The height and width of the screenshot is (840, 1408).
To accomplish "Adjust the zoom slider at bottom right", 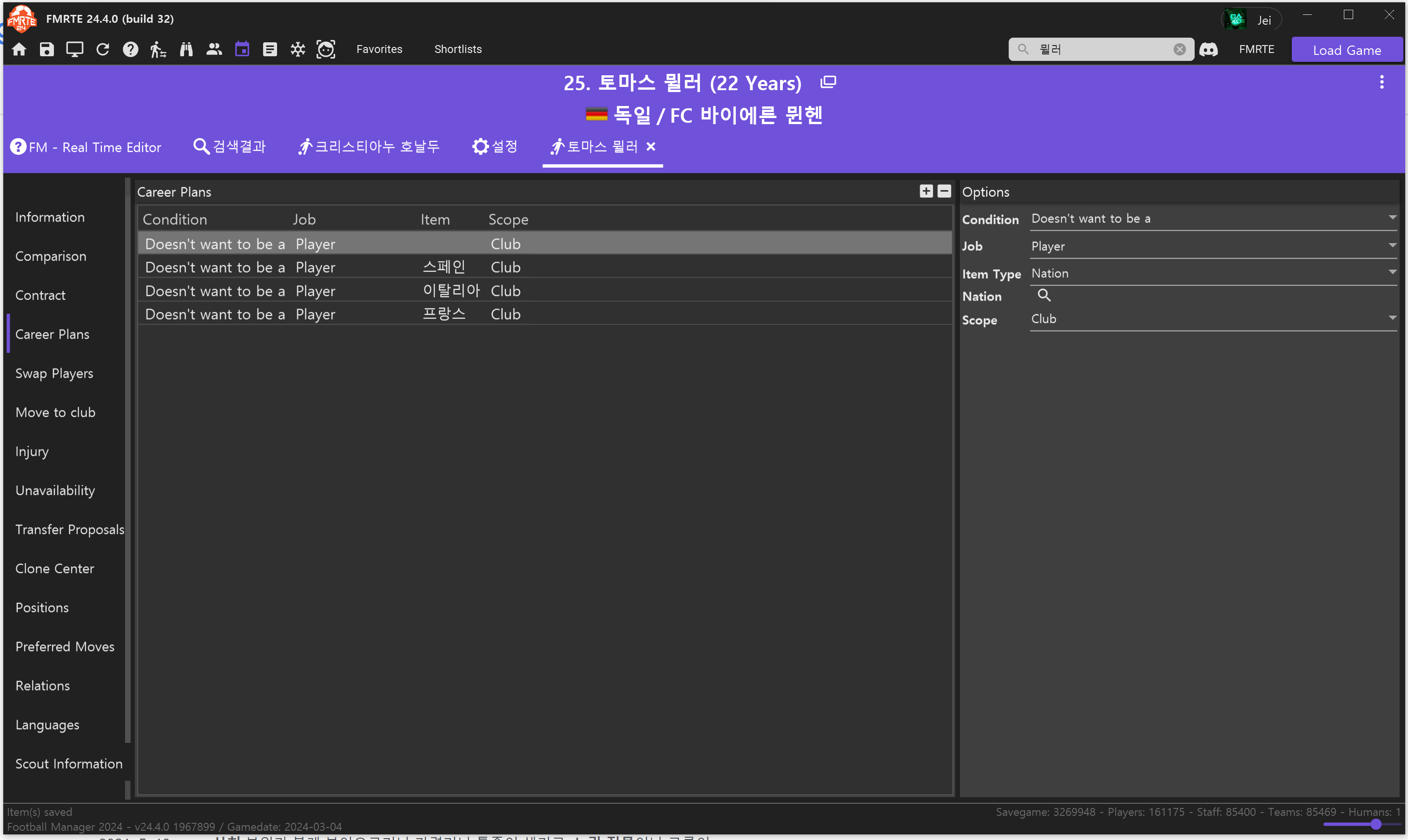I will [x=1376, y=824].
